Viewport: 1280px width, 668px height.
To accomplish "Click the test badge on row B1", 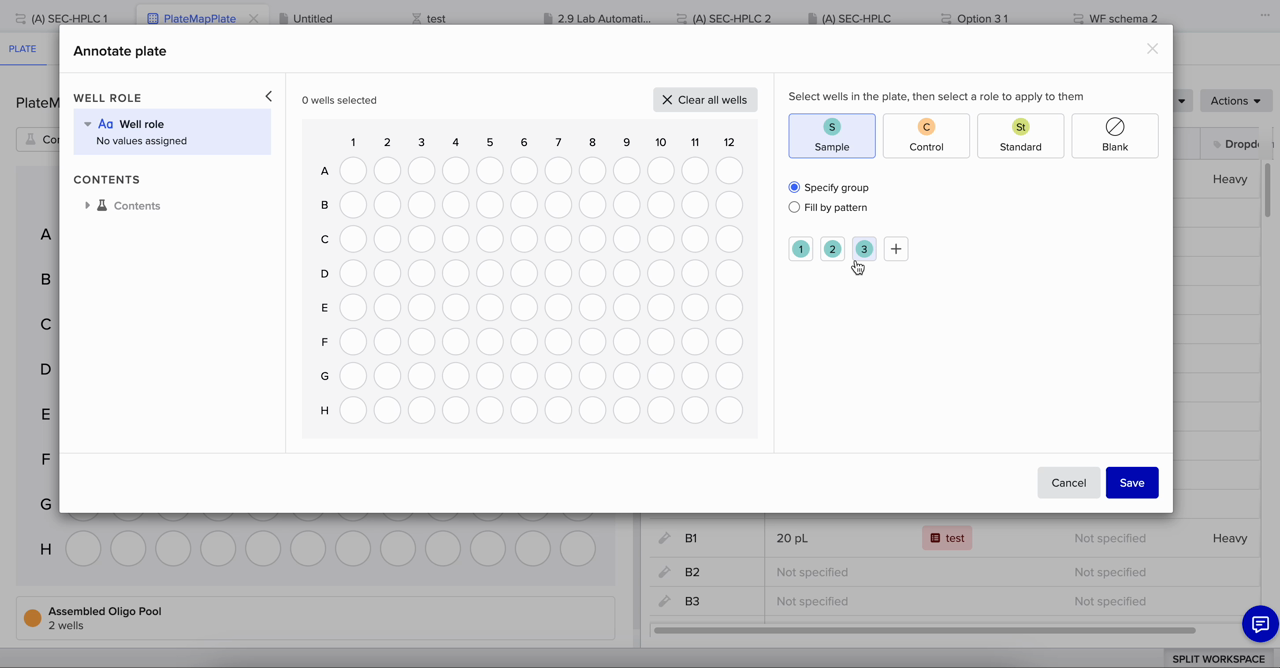I will pos(946,538).
